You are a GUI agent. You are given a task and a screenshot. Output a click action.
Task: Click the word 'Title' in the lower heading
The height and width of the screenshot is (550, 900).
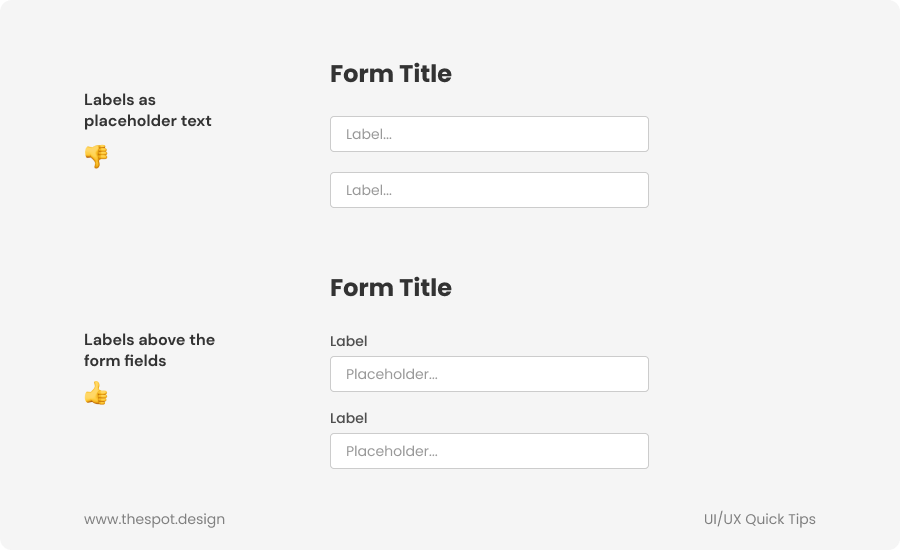click(x=424, y=288)
